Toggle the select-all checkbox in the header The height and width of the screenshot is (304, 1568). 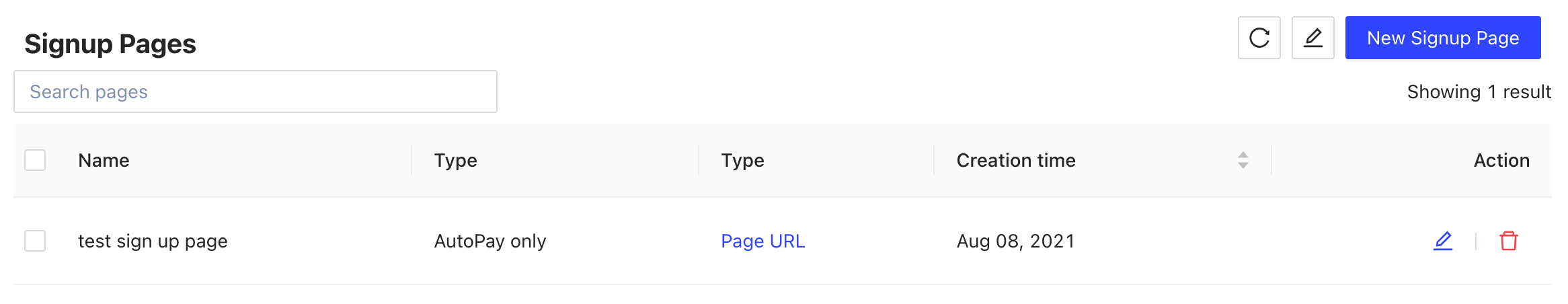point(35,160)
